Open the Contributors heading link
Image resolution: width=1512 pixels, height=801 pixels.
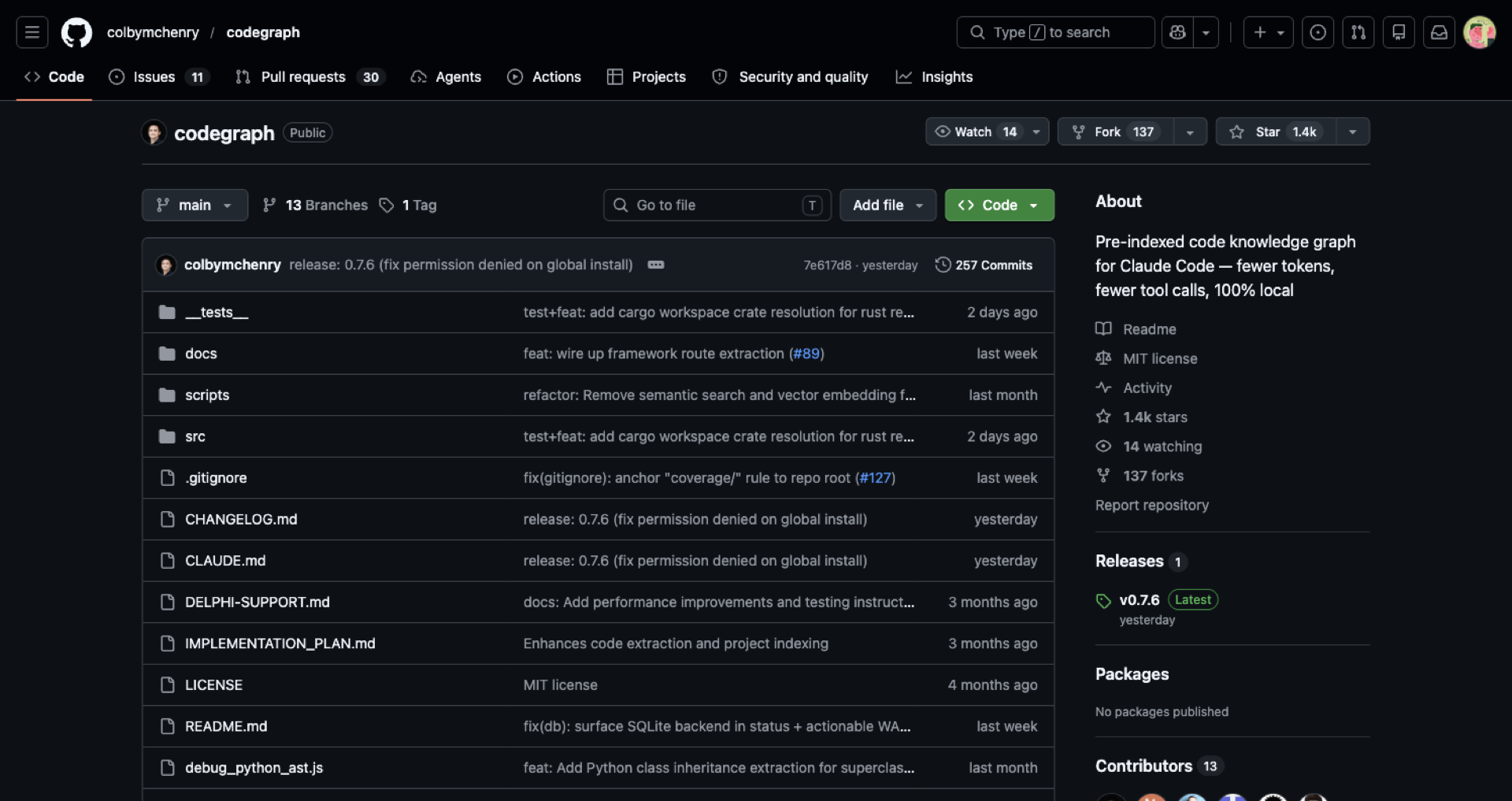point(1143,766)
